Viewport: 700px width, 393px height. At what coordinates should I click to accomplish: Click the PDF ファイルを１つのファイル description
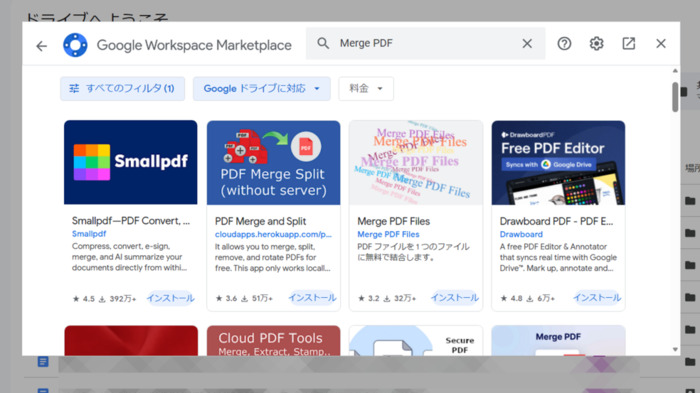(413, 252)
